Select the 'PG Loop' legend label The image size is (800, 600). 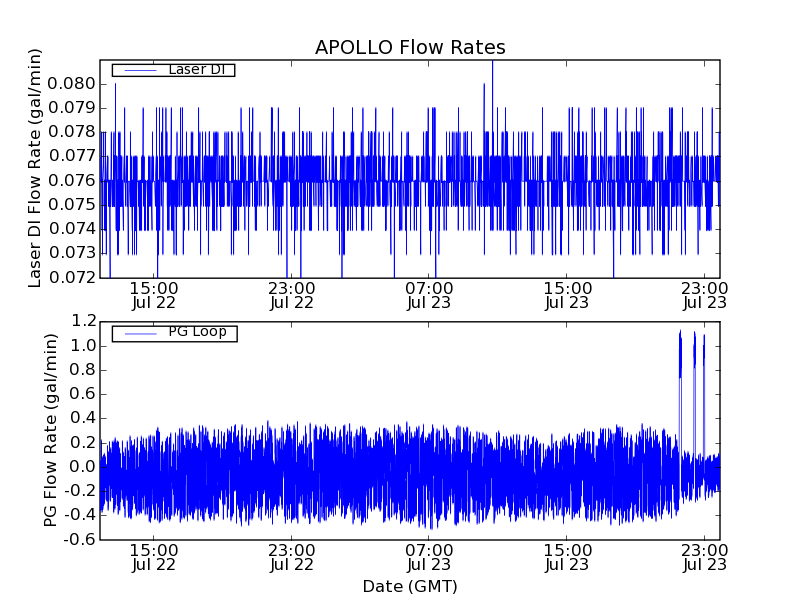click(x=197, y=332)
